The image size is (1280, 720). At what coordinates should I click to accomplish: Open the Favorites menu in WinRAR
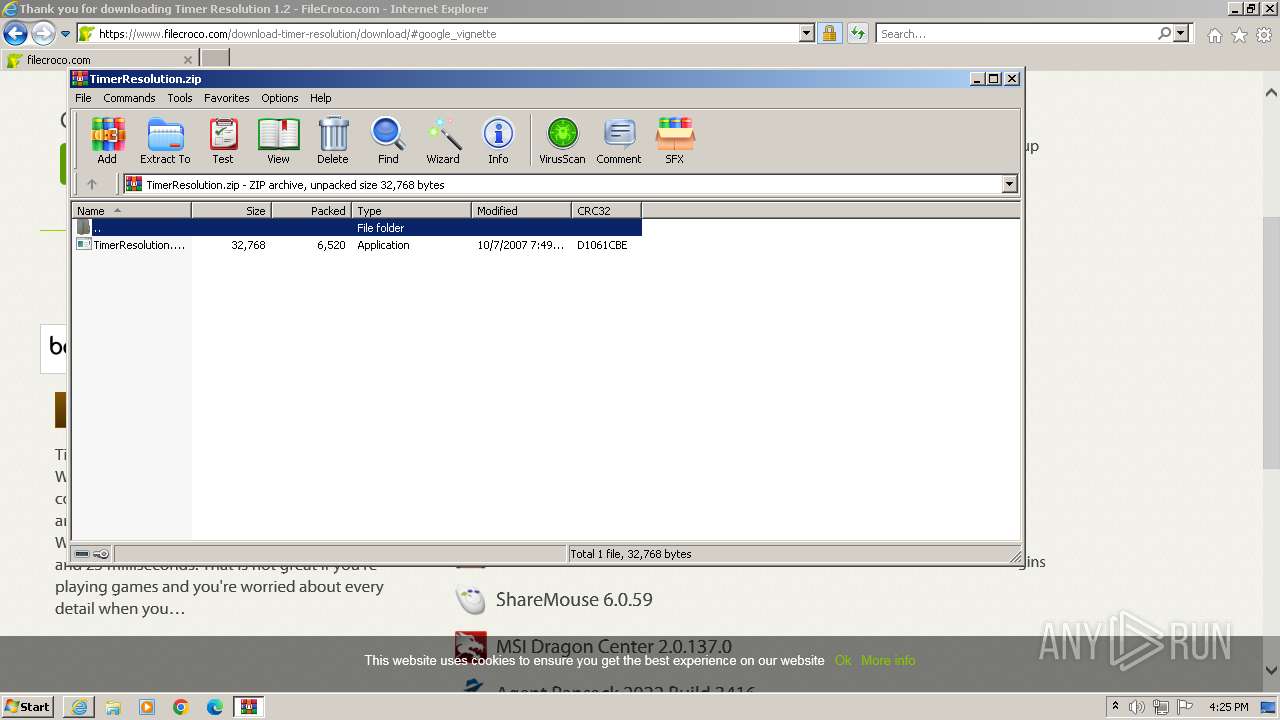click(x=227, y=98)
